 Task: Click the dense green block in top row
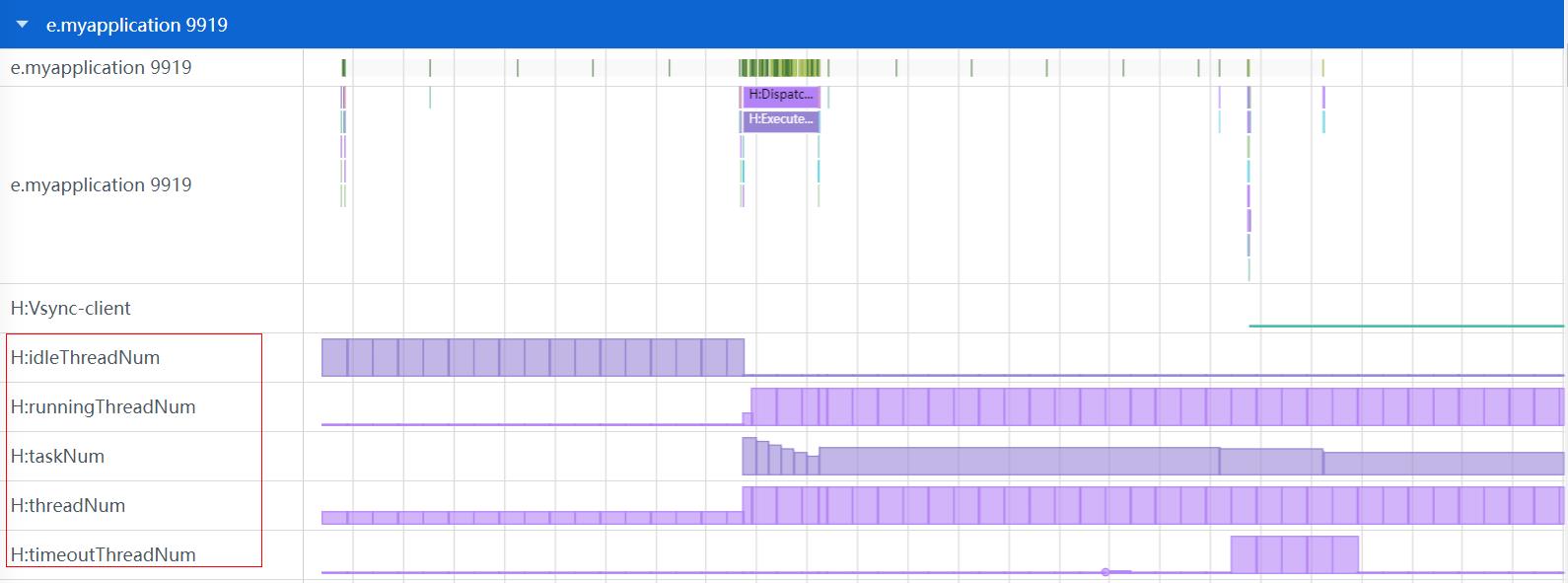(x=779, y=68)
